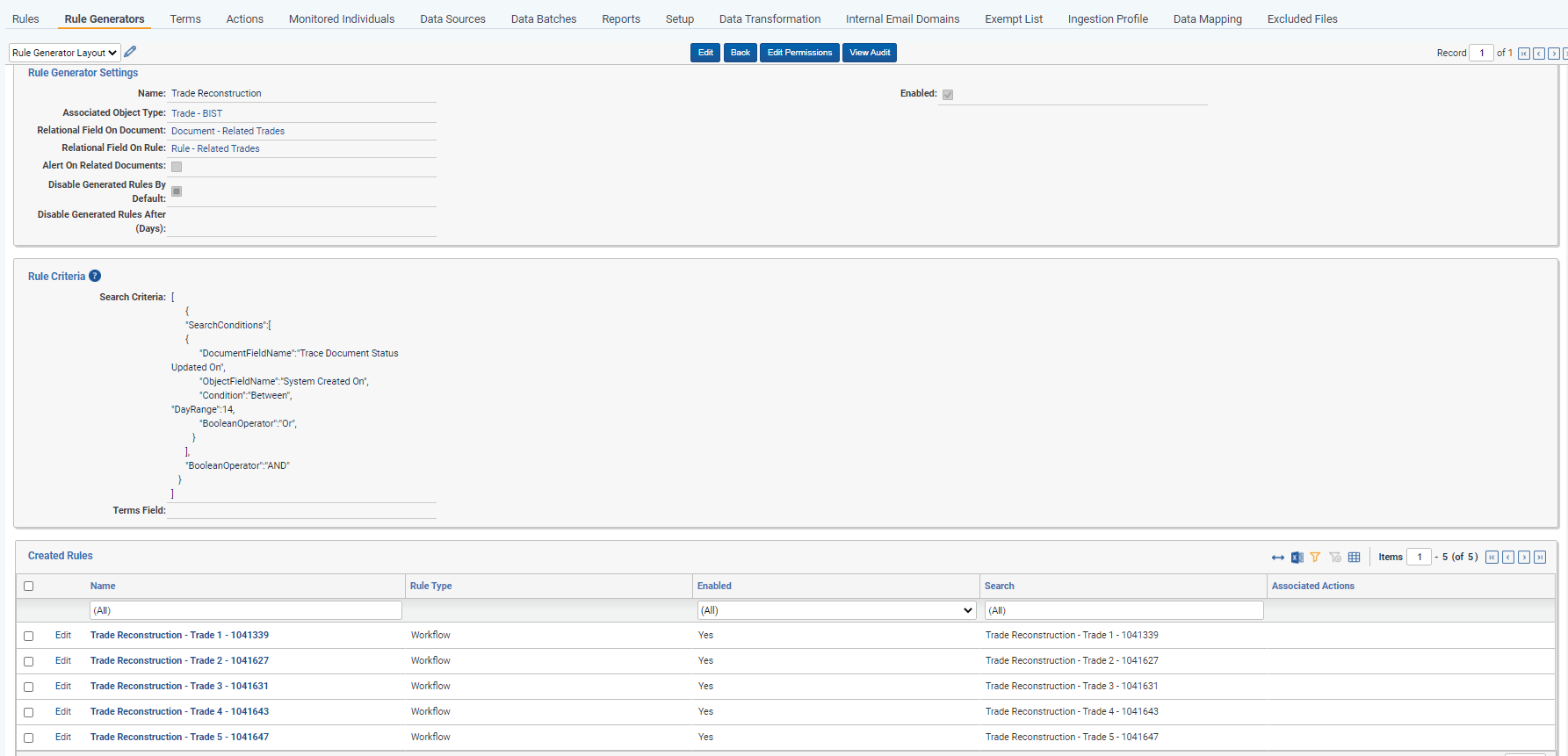Click the Search column filter input field
Screen dimensions: 1568x756
(x=1124, y=610)
